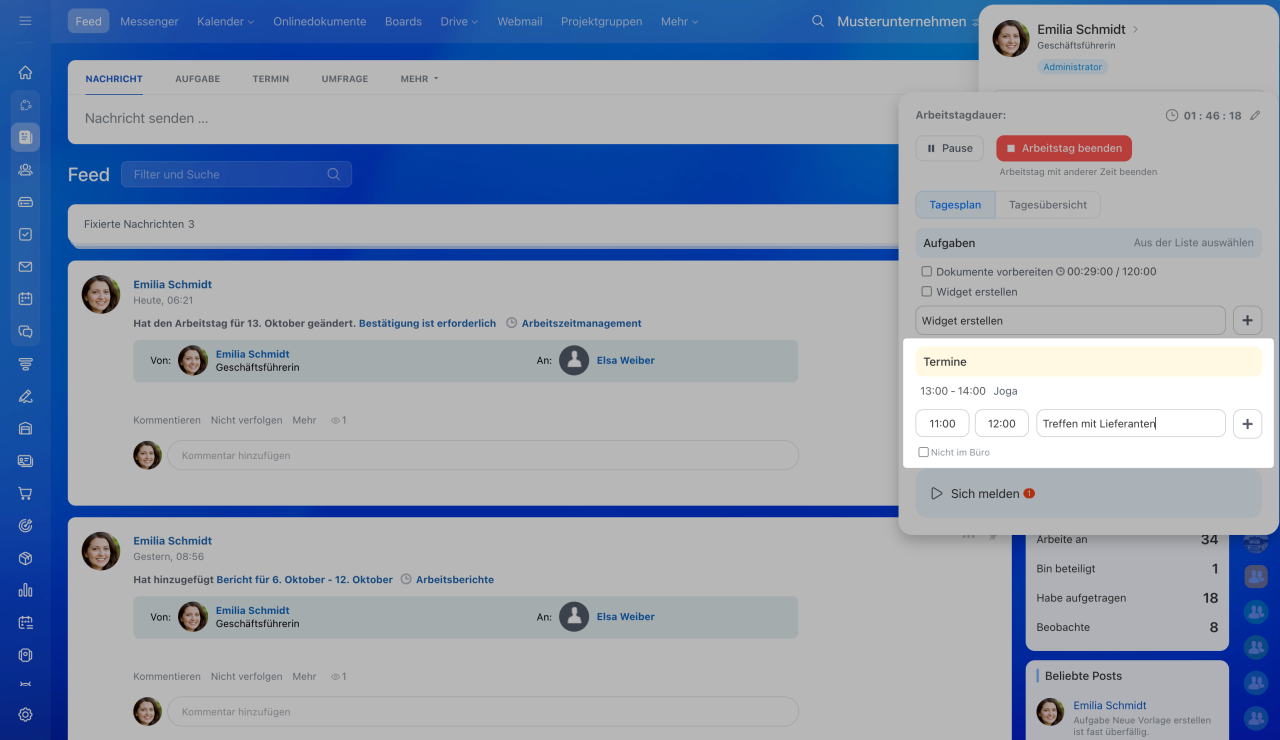Click the hamburger menu icon at top left

25,21
